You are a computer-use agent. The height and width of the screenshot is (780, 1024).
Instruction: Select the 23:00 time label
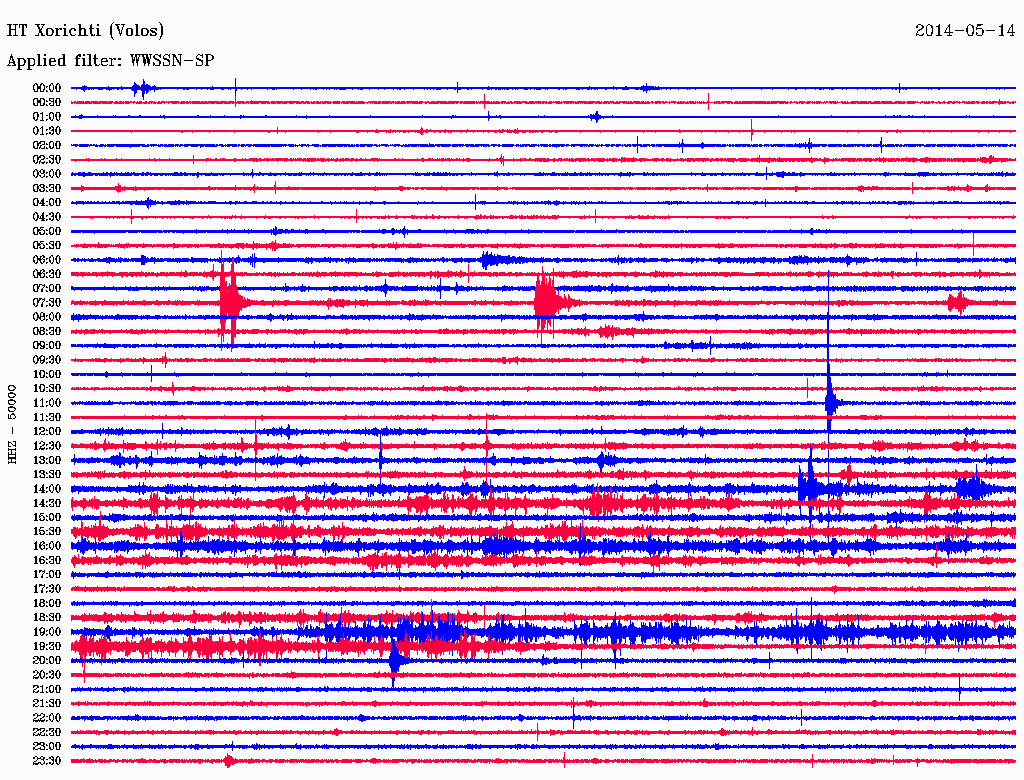pyautogui.click(x=46, y=747)
